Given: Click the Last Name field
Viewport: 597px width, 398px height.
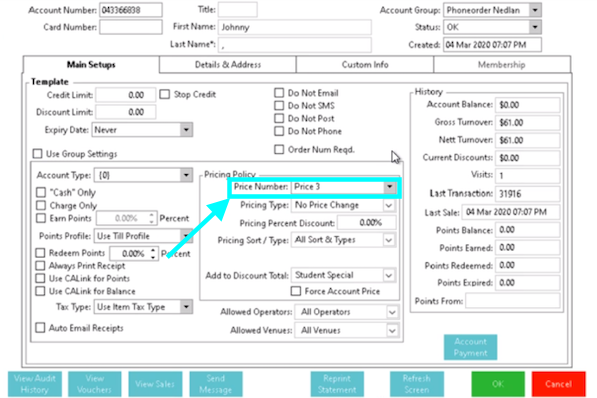Looking at the screenshot, I should 294,45.
